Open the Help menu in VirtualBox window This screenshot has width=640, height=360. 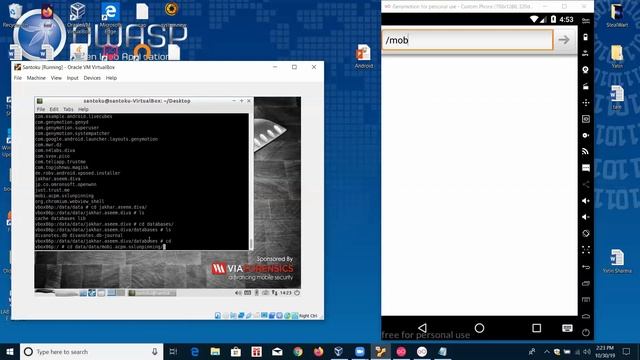(x=111, y=78)
